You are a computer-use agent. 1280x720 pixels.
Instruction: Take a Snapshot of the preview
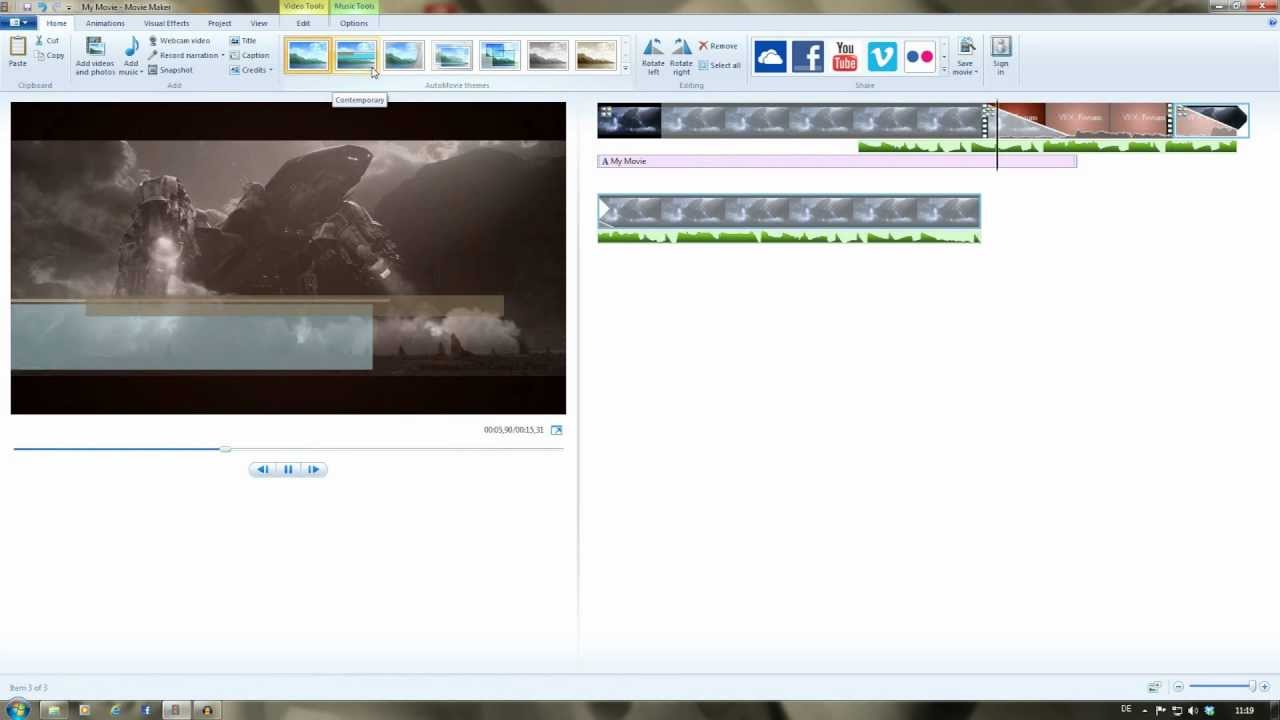tap(170, 70)
